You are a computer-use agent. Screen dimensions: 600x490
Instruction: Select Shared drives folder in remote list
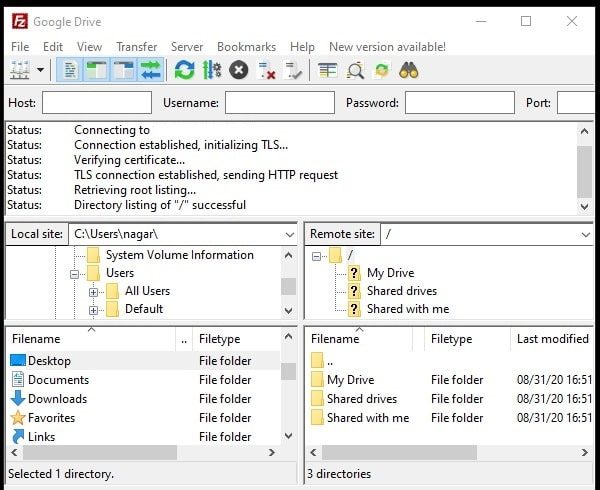pyautogui.click(x=450, y=399)
